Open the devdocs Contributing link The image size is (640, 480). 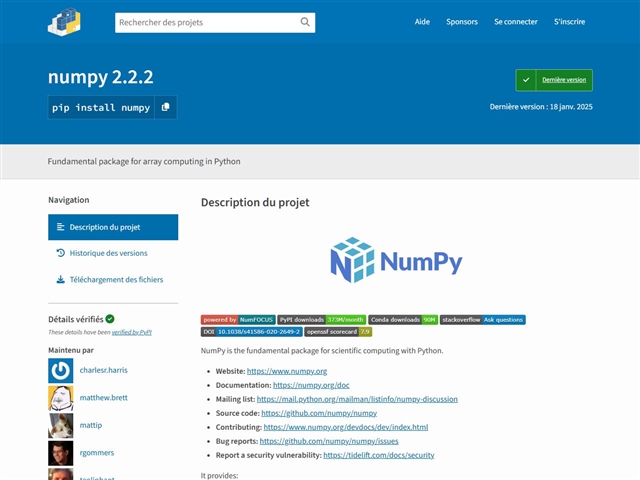346,427
